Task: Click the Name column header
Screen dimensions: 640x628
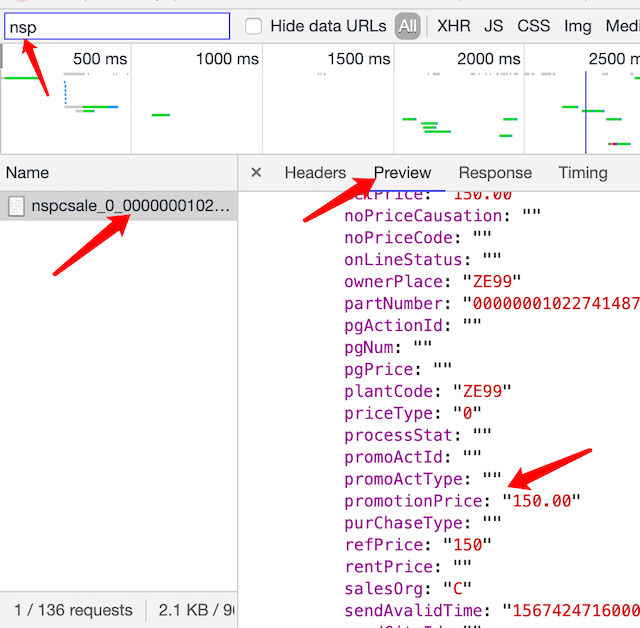Action: [x=27, y=173]
